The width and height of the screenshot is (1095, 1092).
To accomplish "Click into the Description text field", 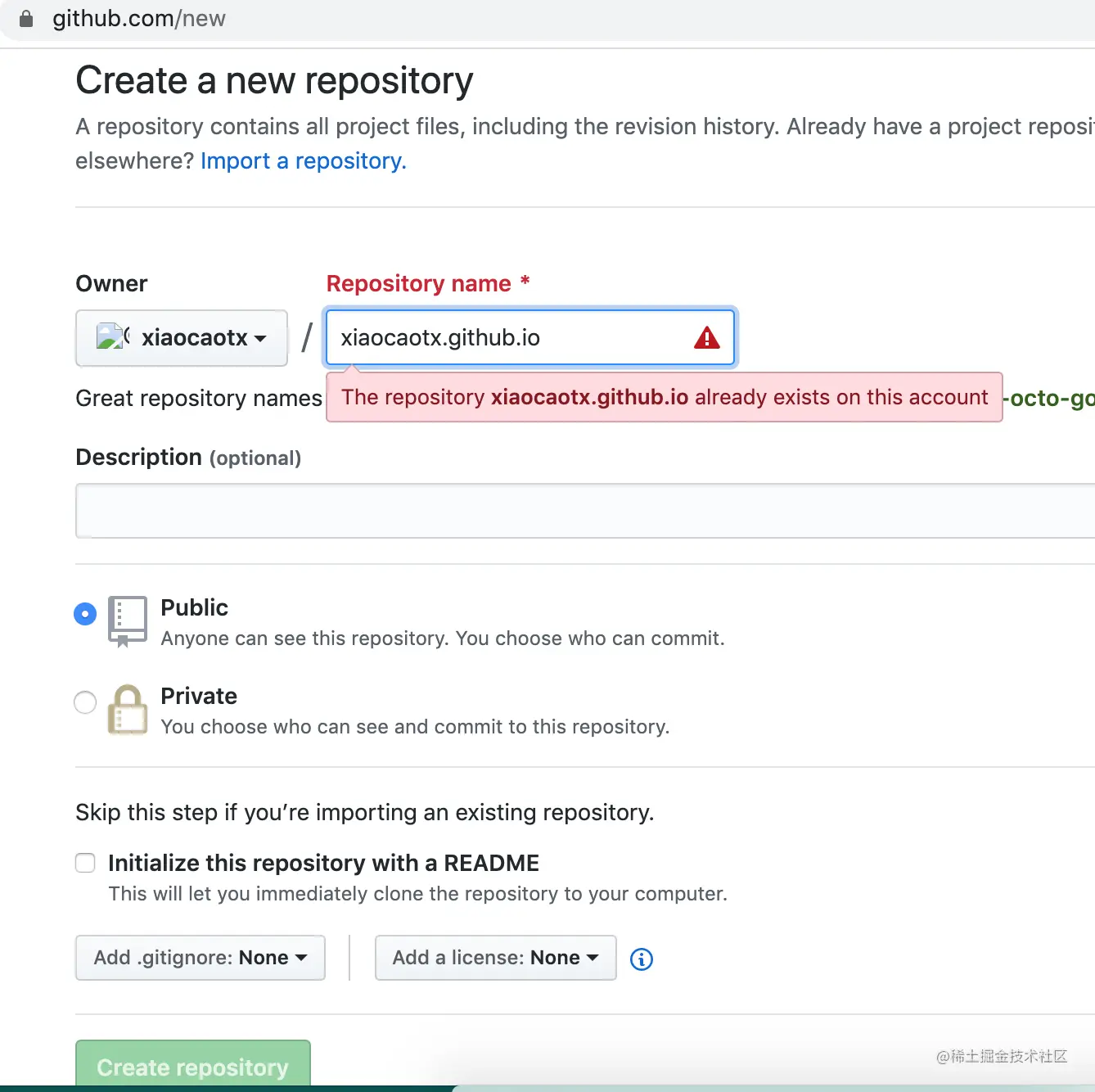I will point(585,511).
